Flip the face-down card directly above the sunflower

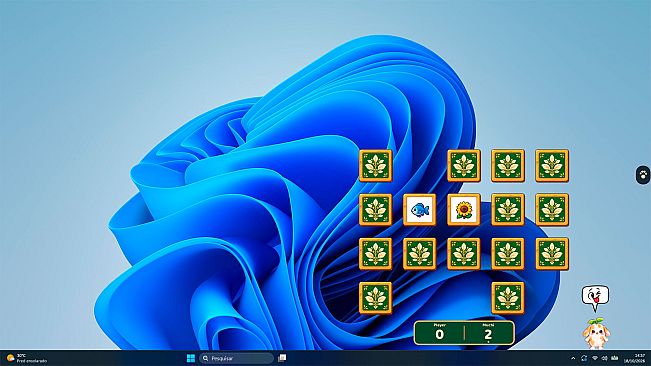(464, 166)
